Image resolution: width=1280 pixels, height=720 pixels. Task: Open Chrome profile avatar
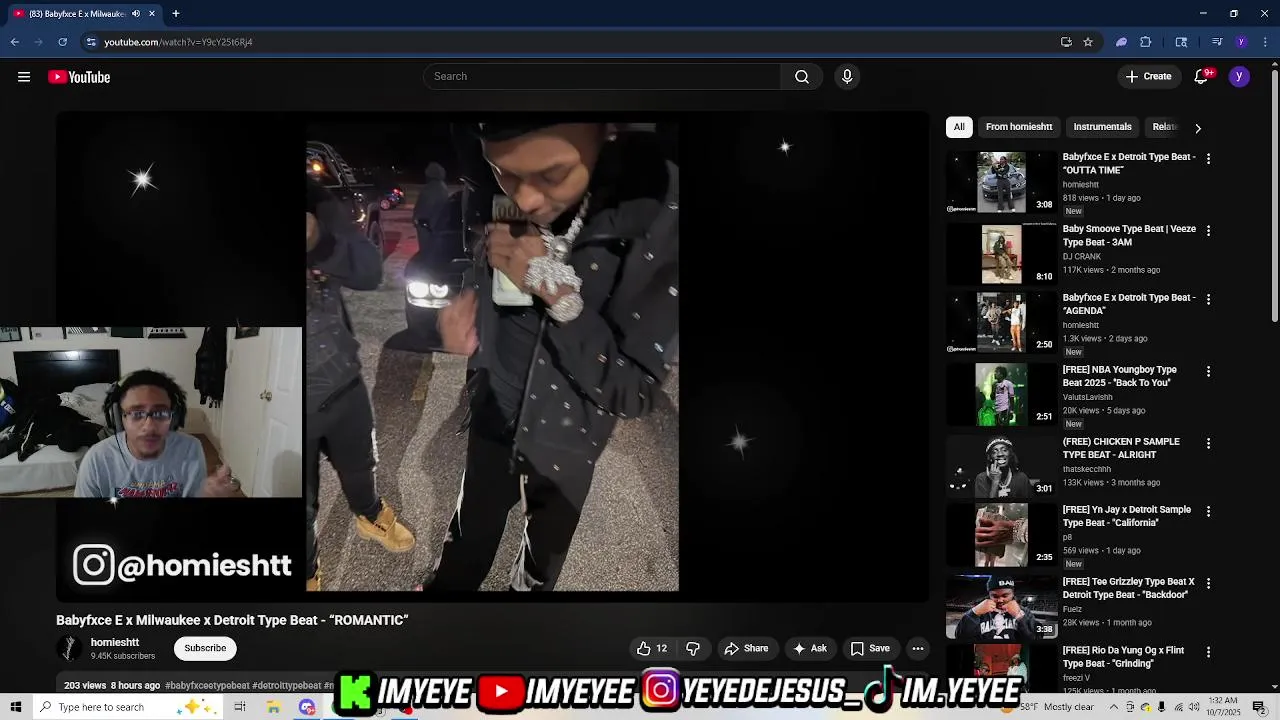[x=1241, y=42]
